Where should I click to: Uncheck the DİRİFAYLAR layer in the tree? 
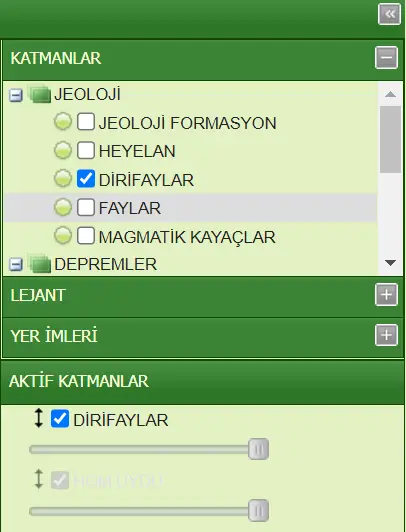86,178
